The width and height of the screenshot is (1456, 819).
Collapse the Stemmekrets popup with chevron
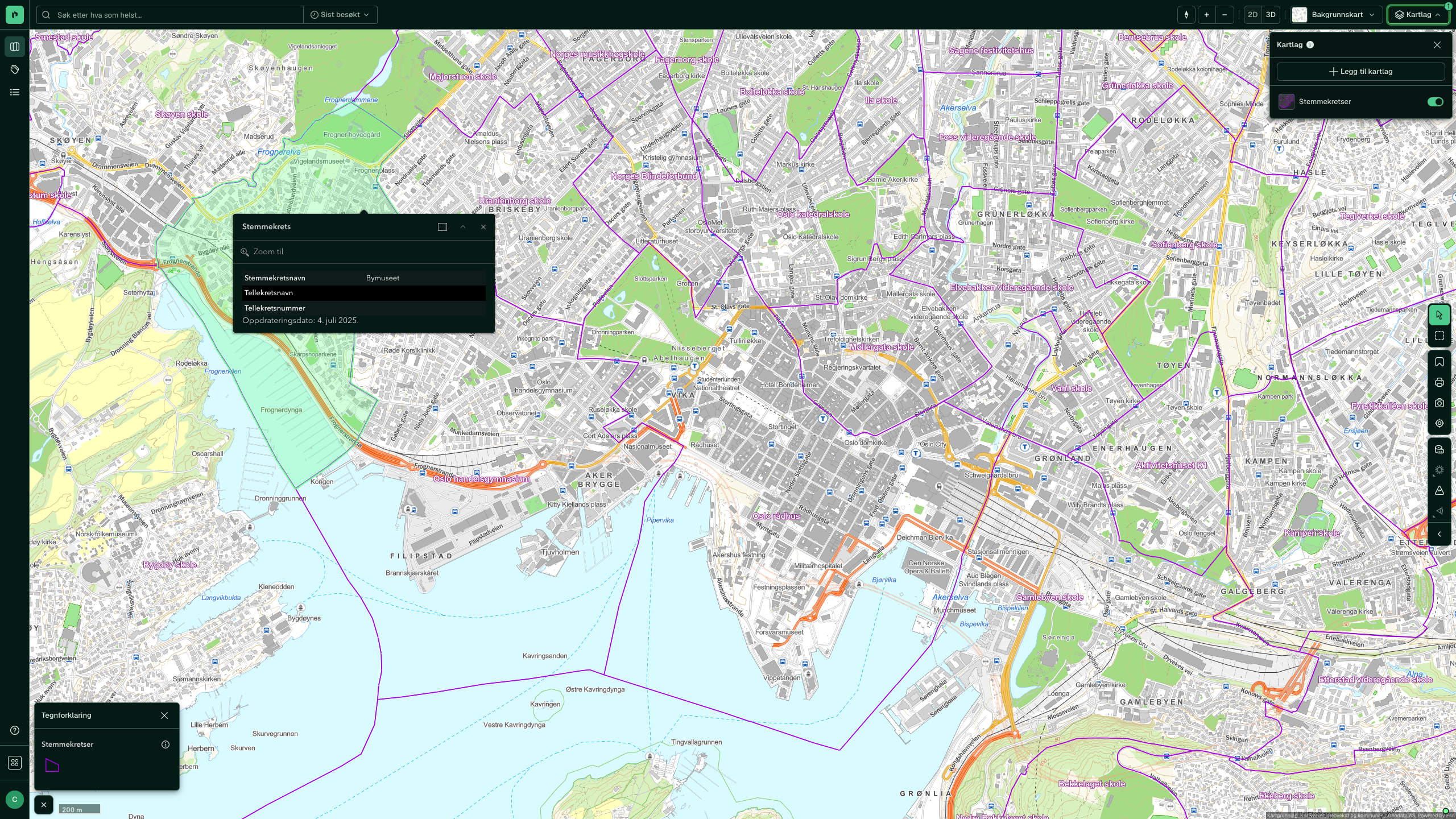(463, 227)
